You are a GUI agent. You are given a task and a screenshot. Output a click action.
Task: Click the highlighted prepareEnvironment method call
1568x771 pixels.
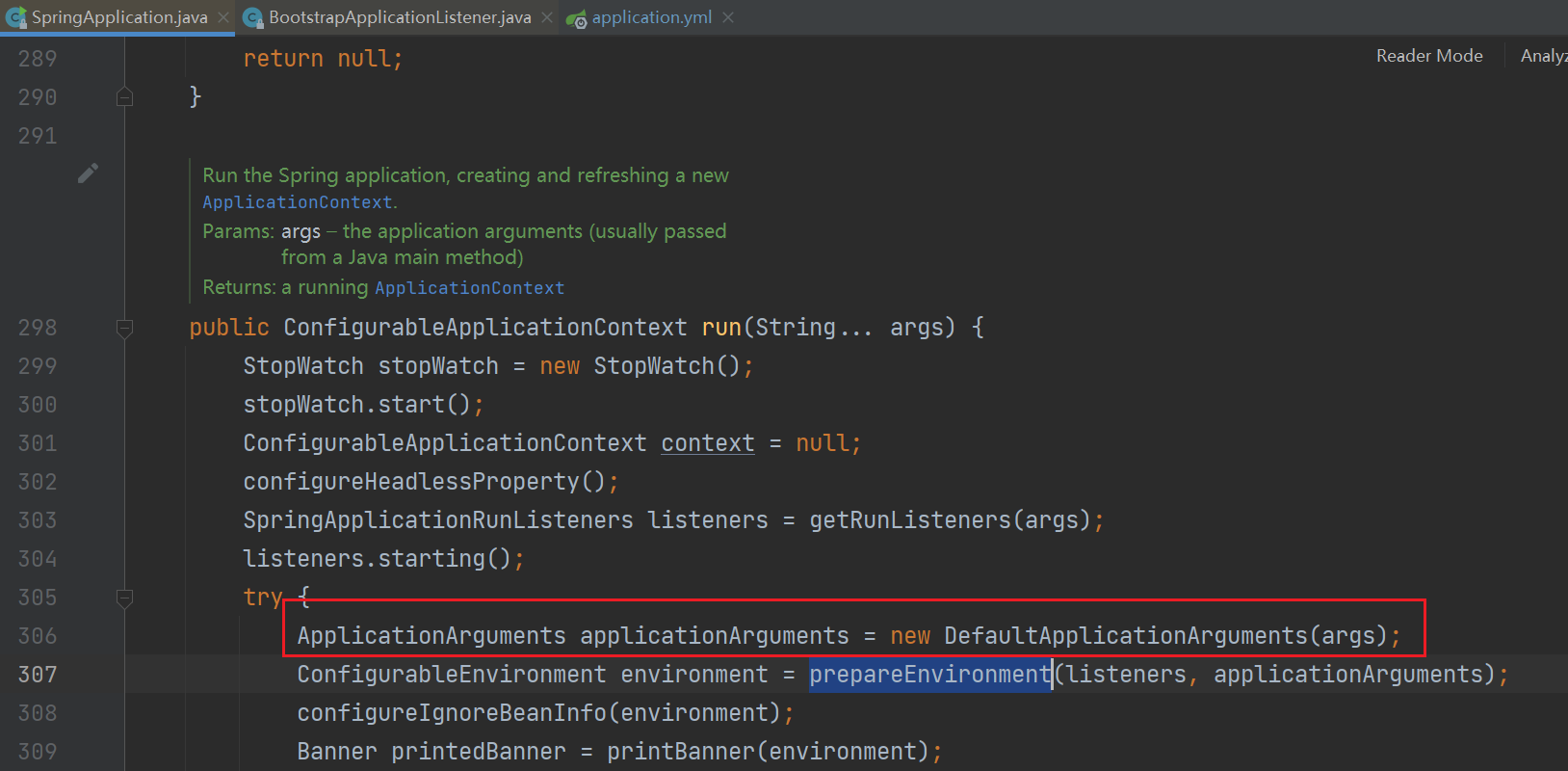(x=928, y=675)
